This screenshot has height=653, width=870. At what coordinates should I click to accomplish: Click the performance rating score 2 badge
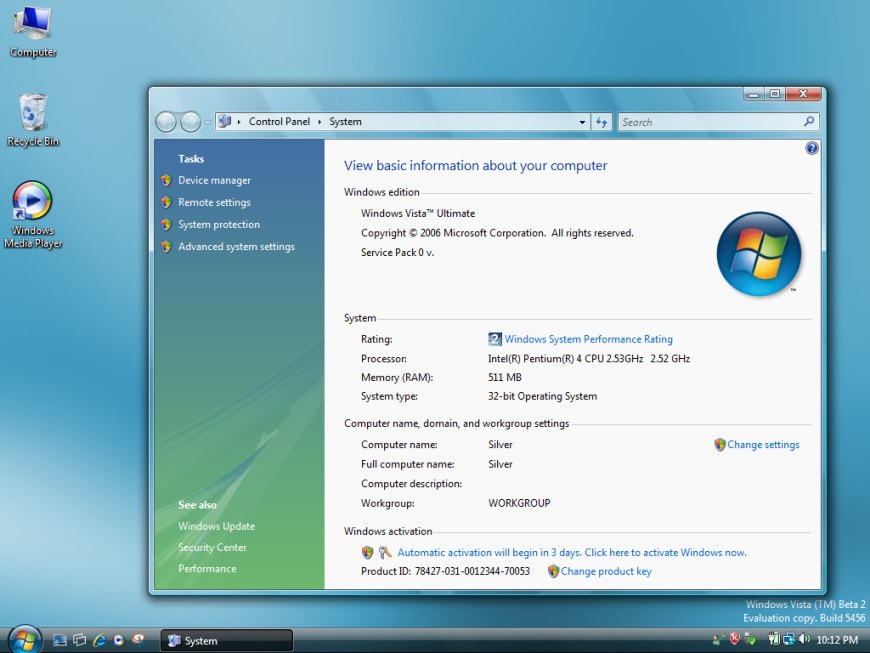coord(495,339)
